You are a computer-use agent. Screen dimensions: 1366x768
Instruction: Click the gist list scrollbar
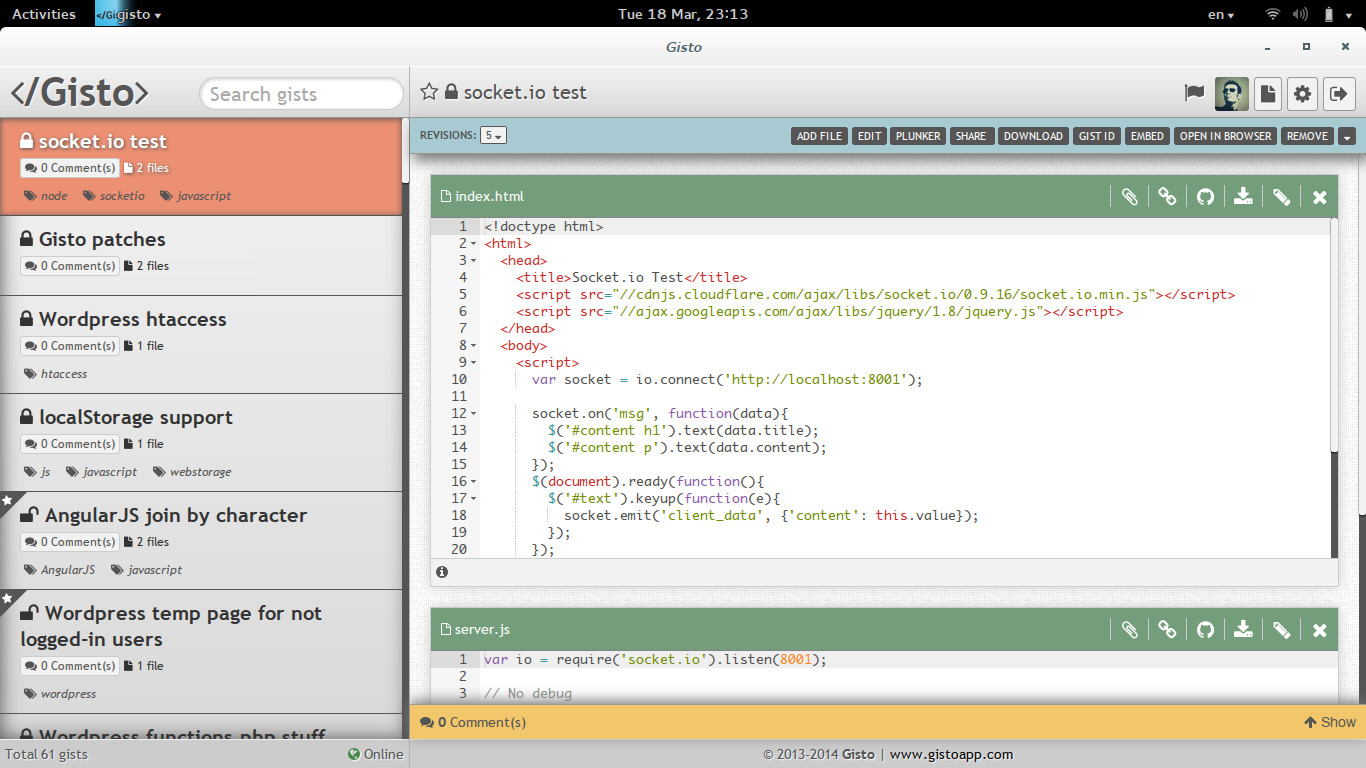click(405, 152)
